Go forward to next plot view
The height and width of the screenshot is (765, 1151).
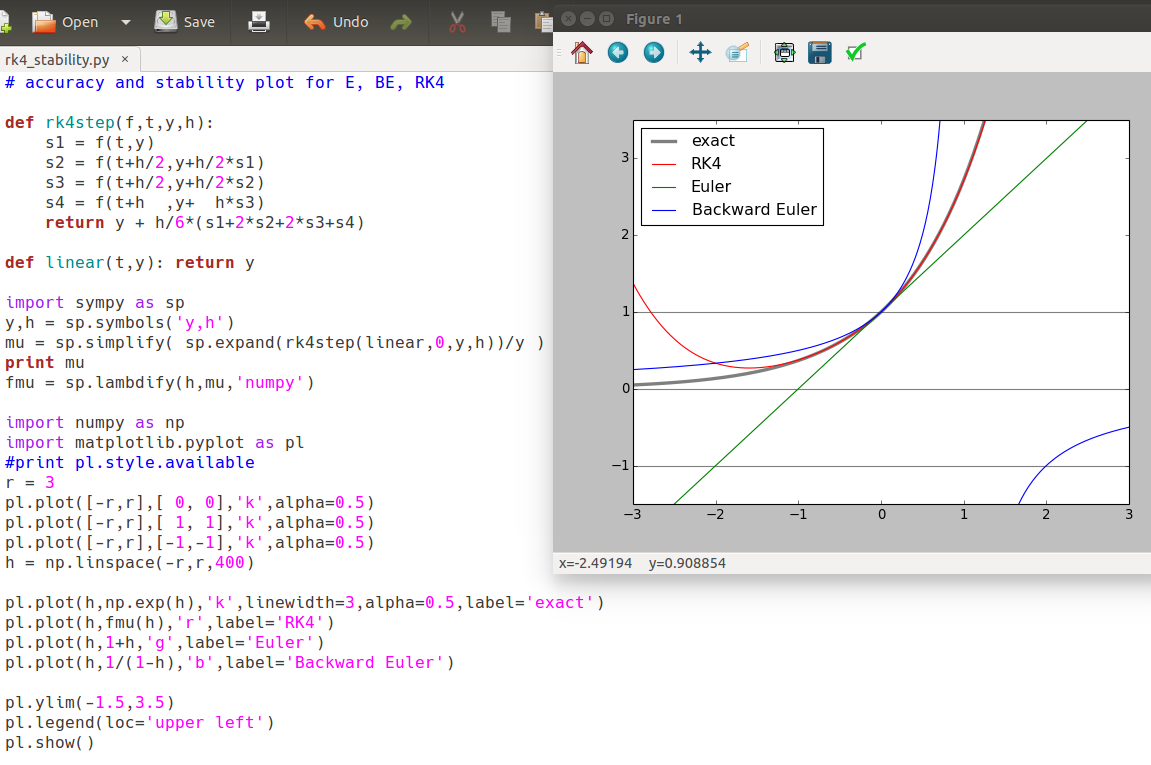click(653, 52)
